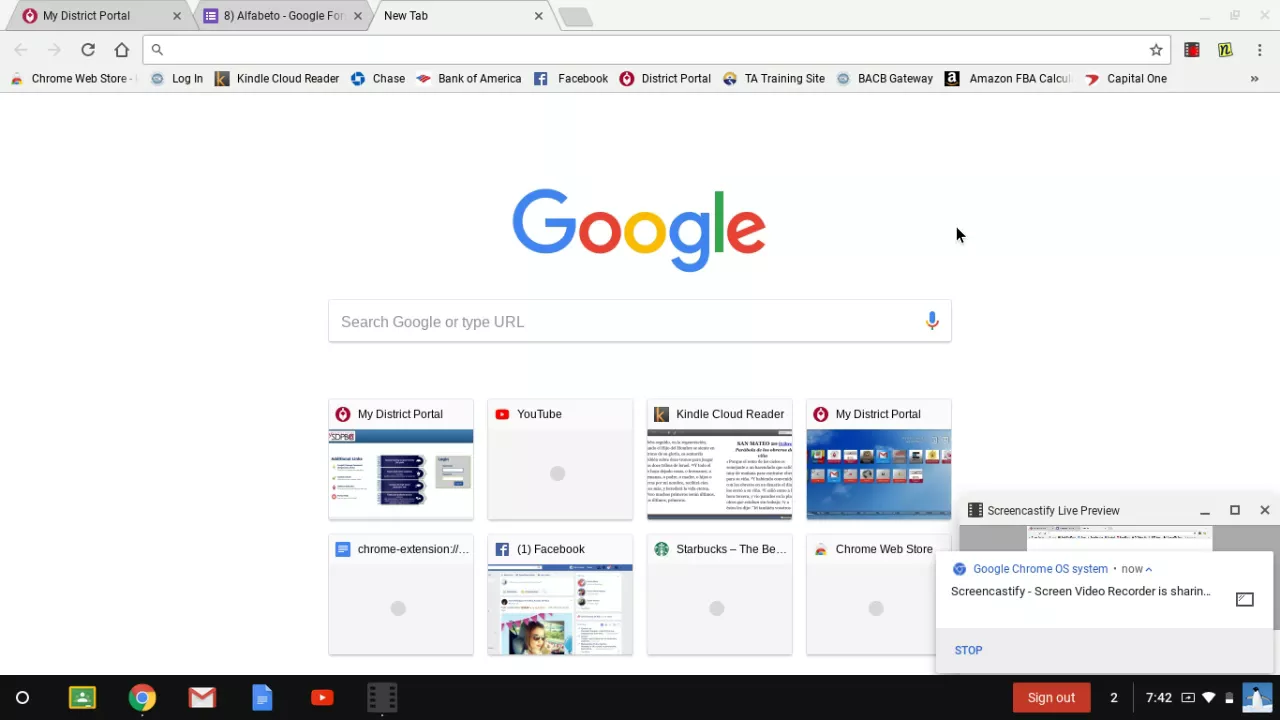Start voice search with microphone icon
The height and width of the screenshot is (720, 1280).
click(x=932, y=321)
